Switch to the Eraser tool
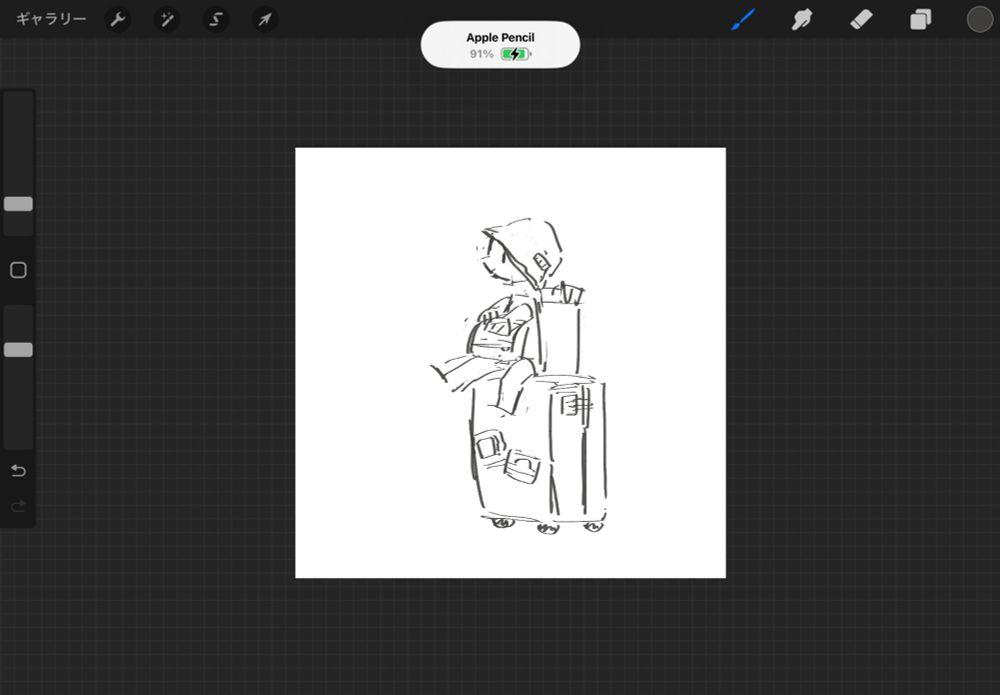The height and width of the screenshot is (695, 1000). 861,19
